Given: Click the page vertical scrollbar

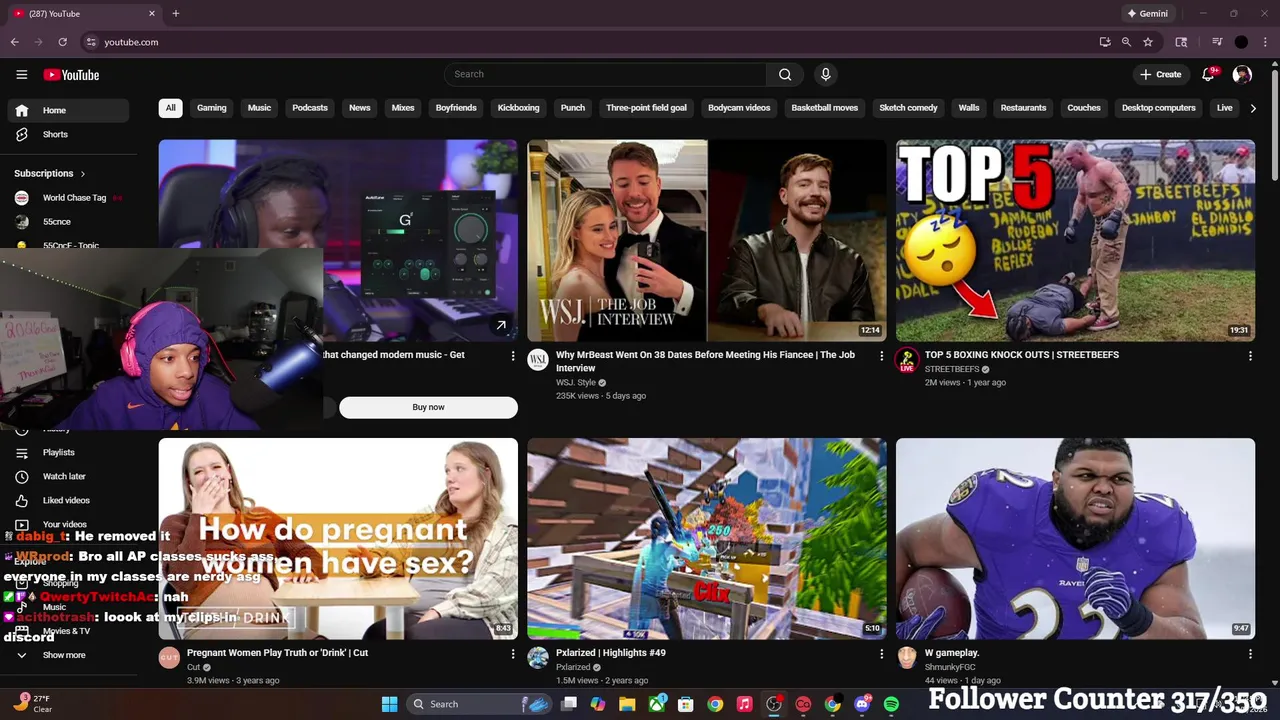Looking at the screenshot, I should click(x=1274, y=125).
